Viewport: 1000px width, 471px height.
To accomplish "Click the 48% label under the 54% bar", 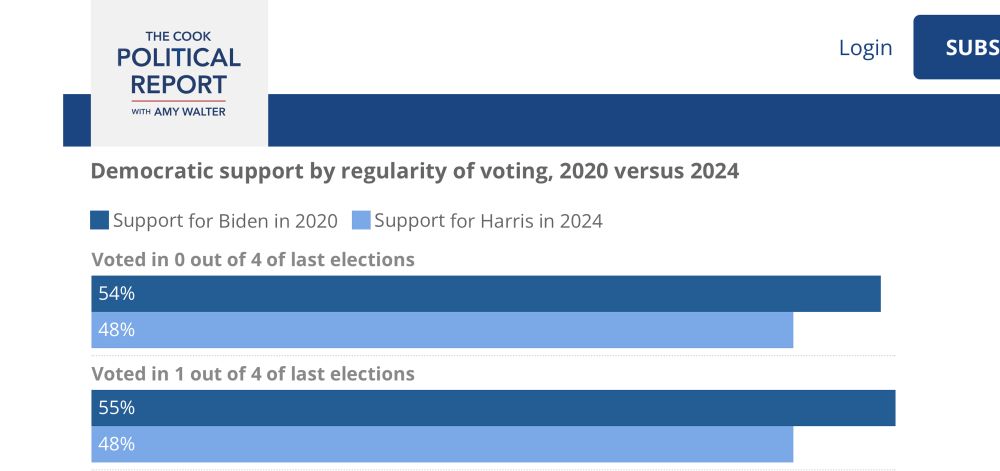I will point(116,330).
